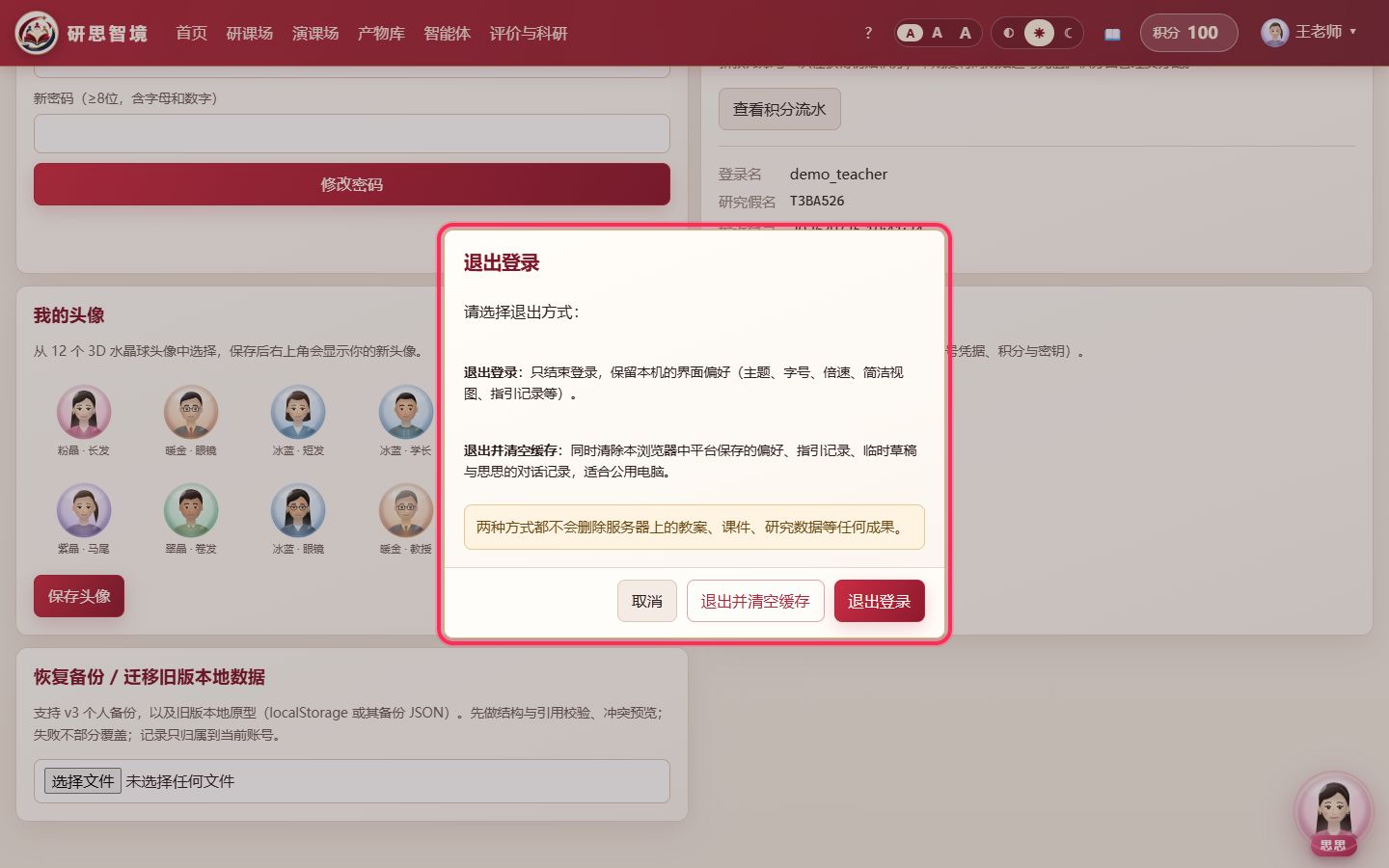Go to 产物库 in navigation
Viewport: 1389px width, 868px height.
381,33
